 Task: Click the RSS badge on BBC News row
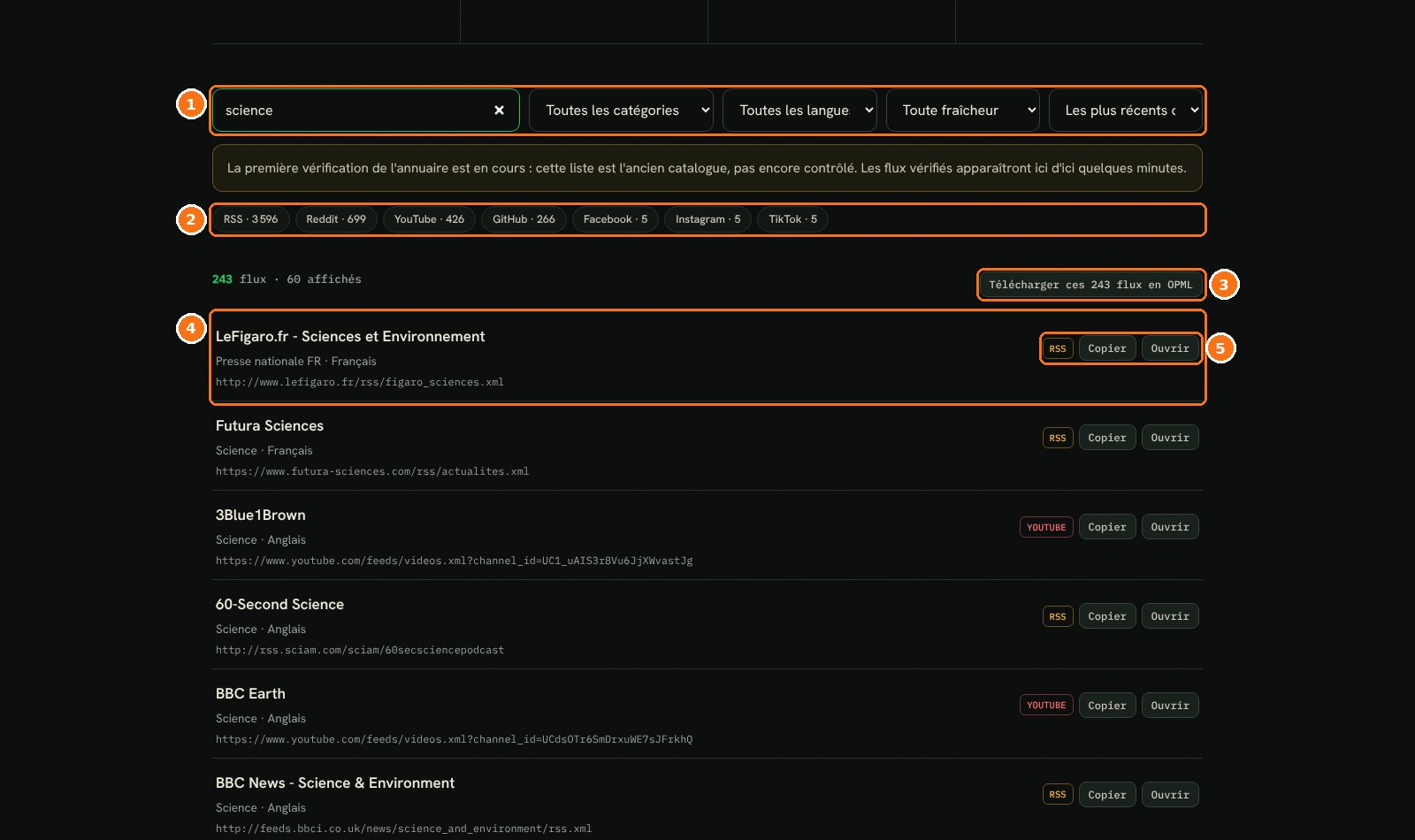(1058, 795)
